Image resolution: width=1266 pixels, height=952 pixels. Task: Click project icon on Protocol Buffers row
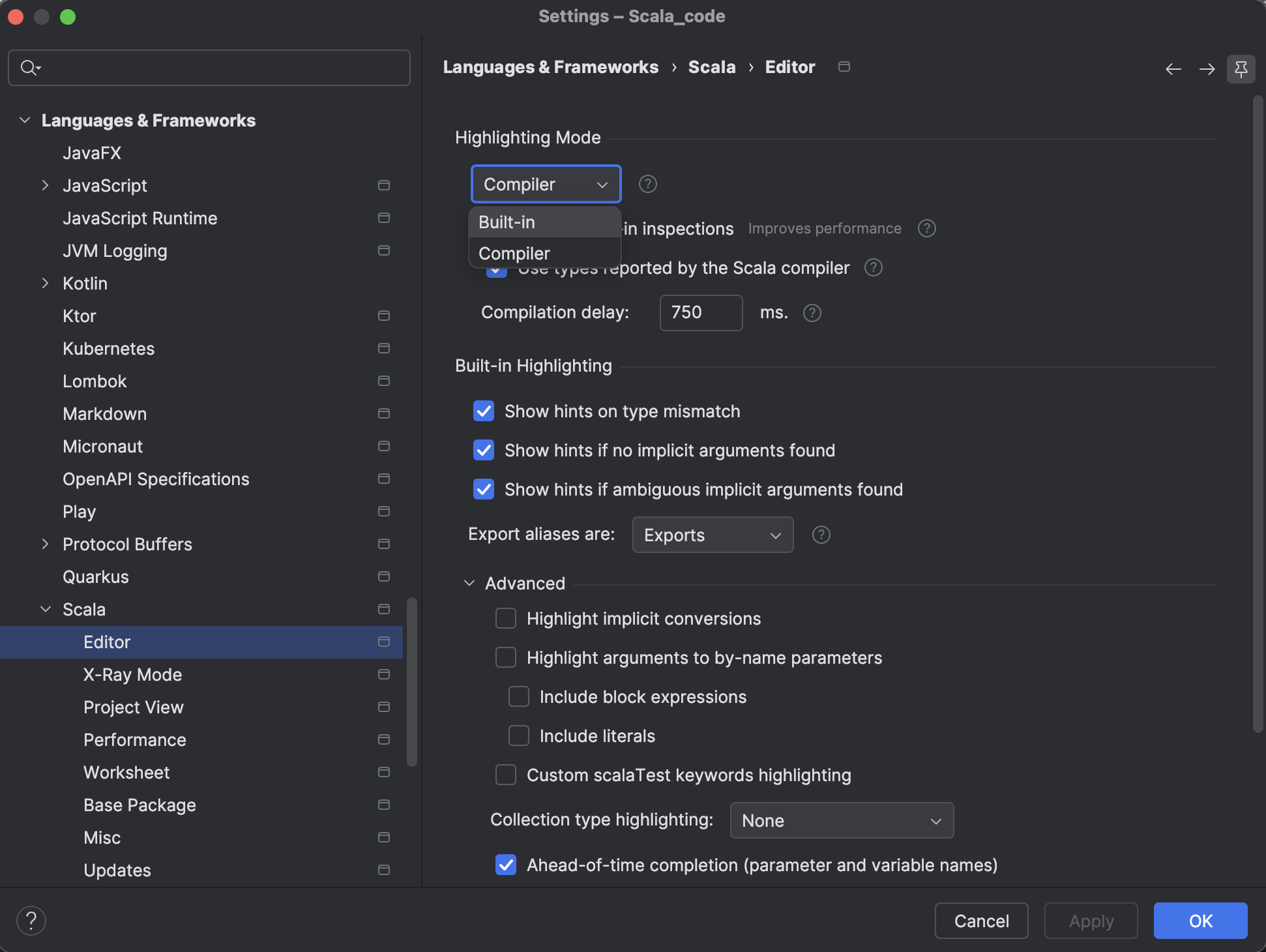(384, 544)
